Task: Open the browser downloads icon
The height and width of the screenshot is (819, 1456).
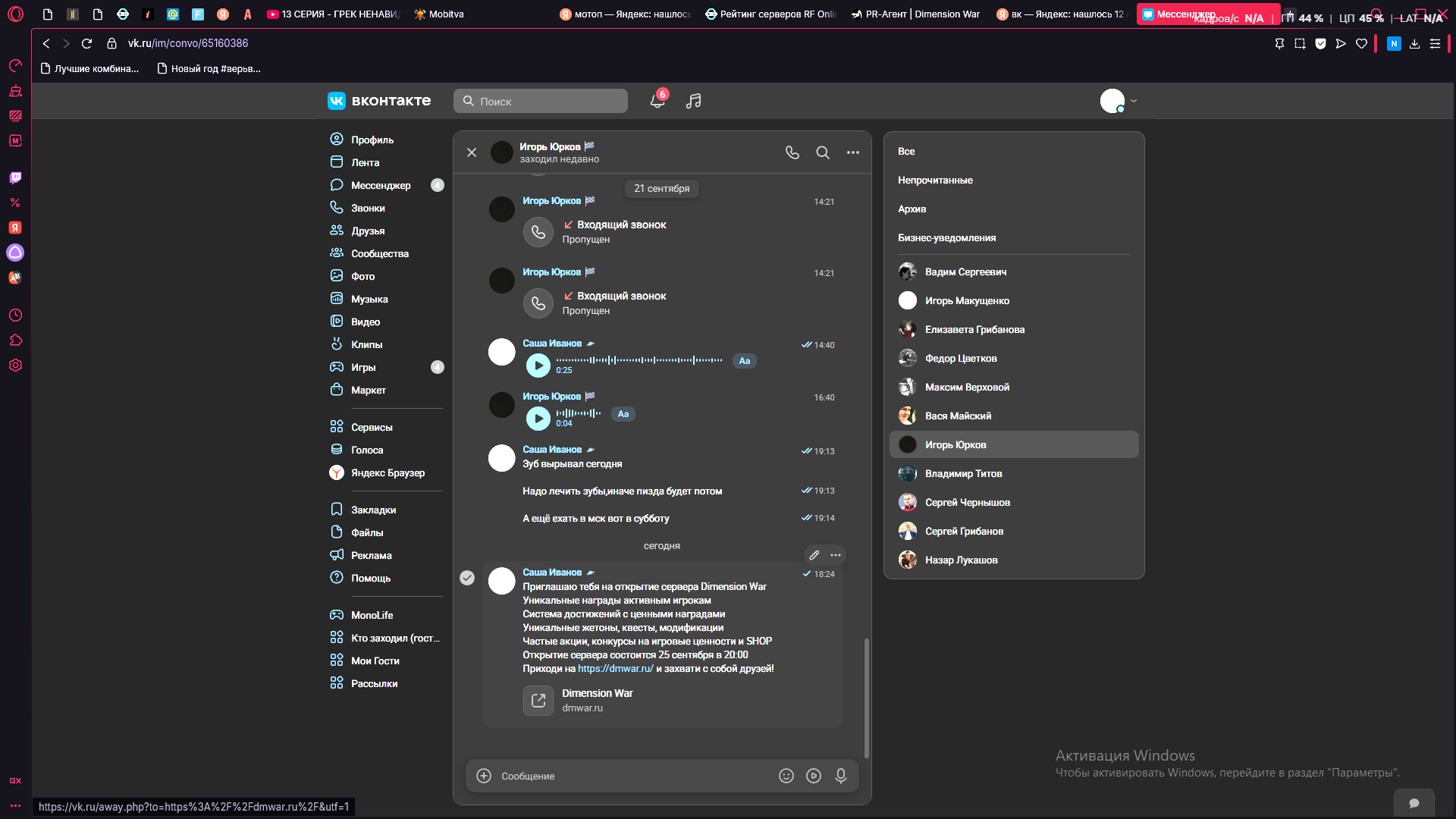Action: tap(1414, 43)
